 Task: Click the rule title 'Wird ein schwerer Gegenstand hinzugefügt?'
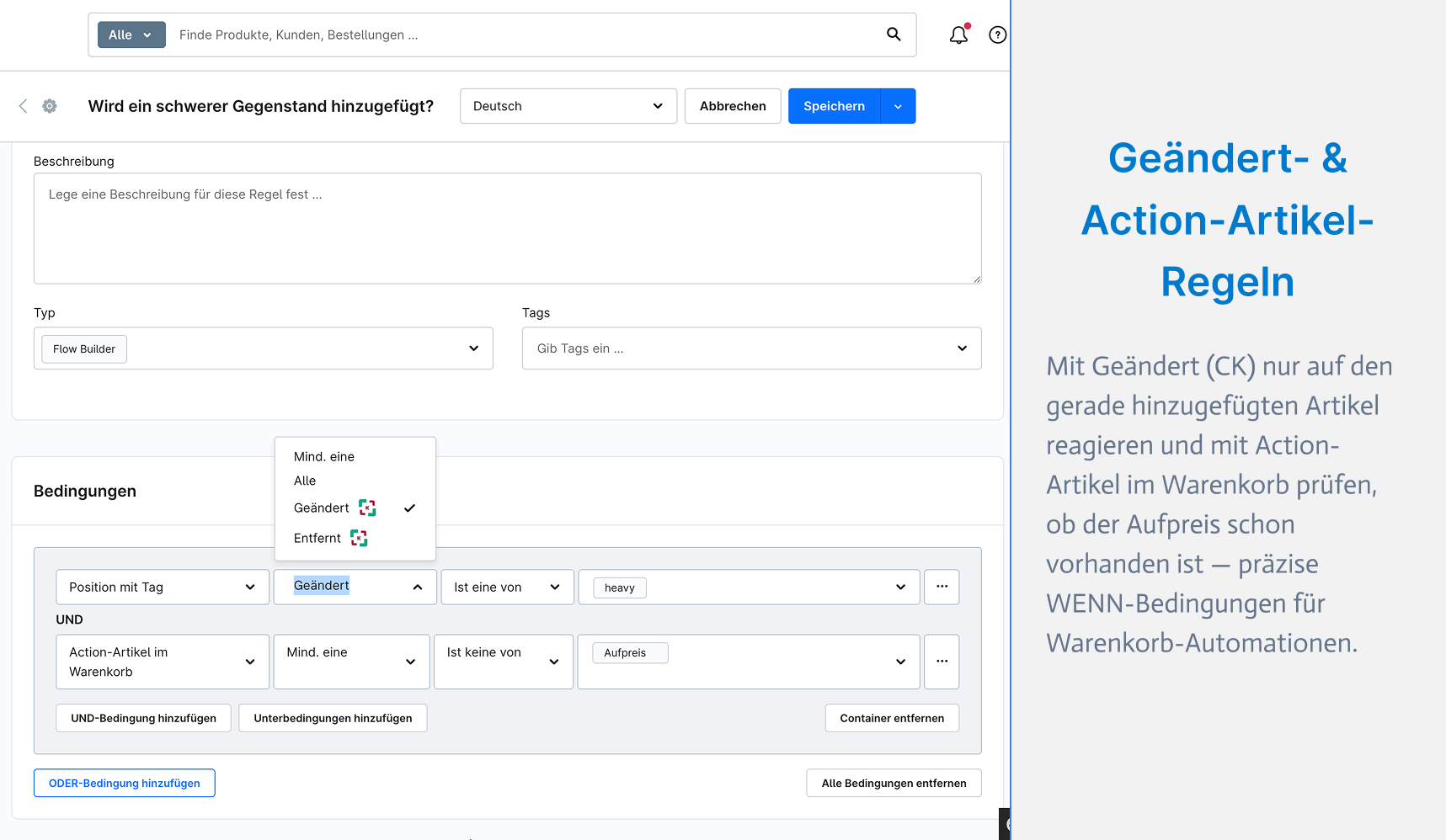pyautogui.click(x=261, y=106)
